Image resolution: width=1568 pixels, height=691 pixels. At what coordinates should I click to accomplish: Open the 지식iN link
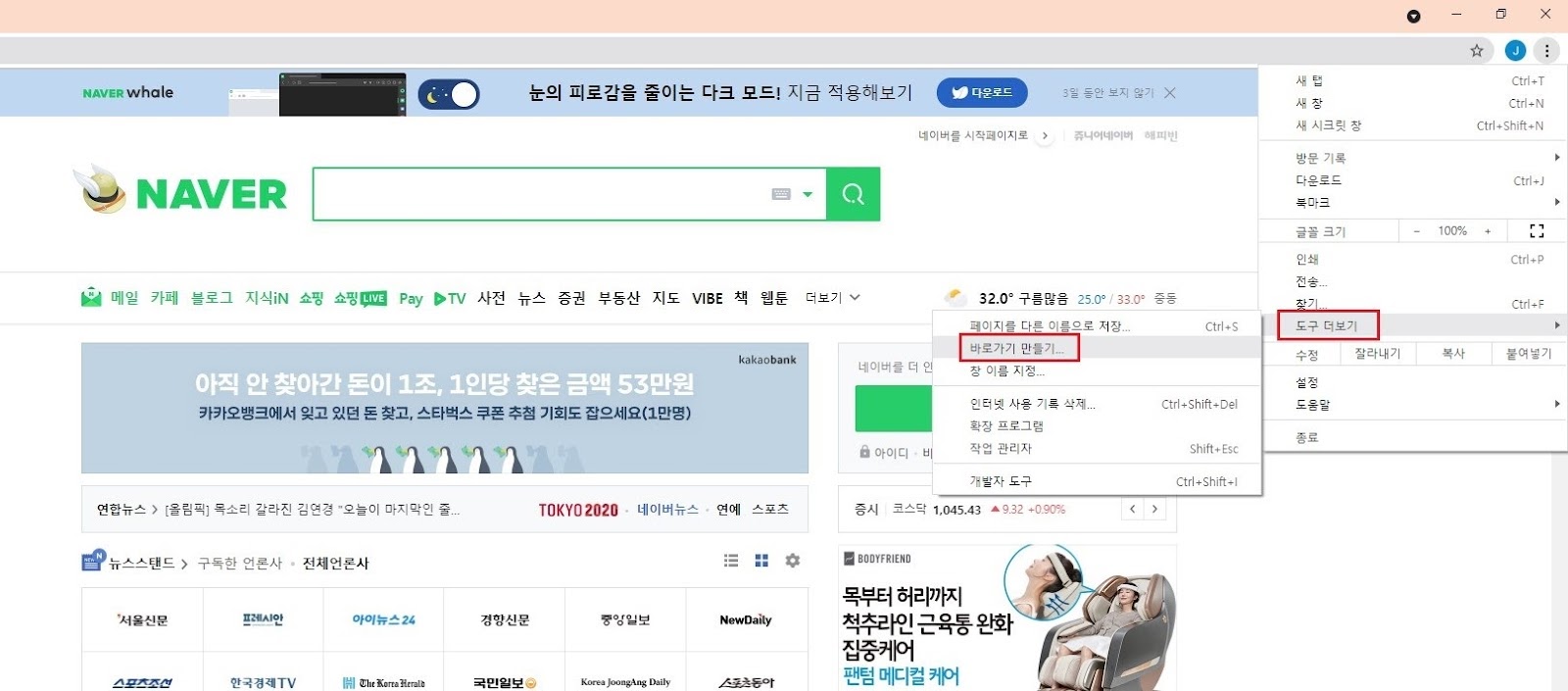(x=267, y=298)
